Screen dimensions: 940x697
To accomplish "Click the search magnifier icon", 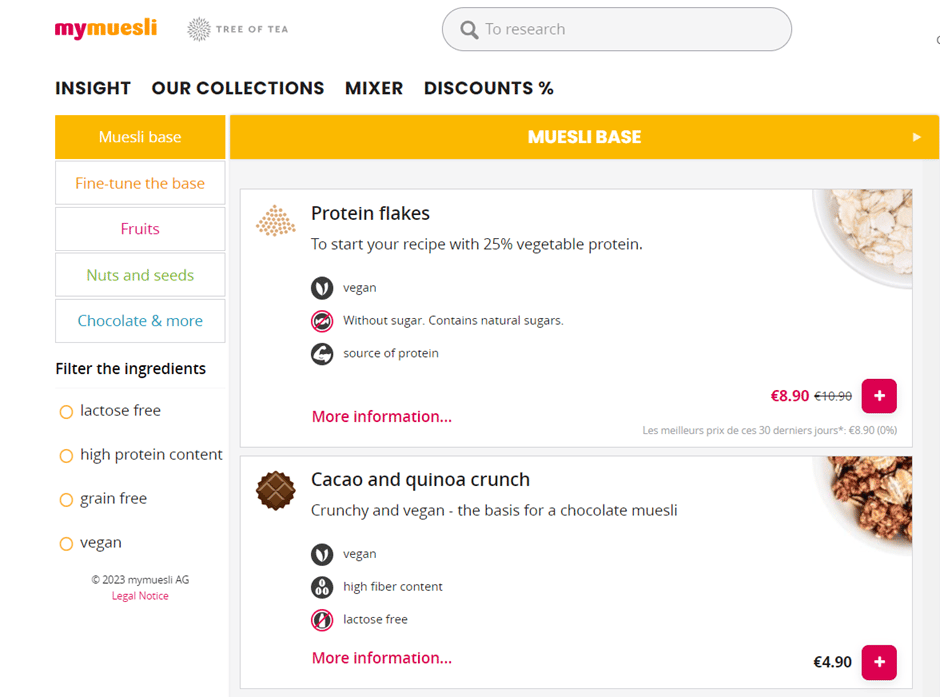I will pos(469,29).
